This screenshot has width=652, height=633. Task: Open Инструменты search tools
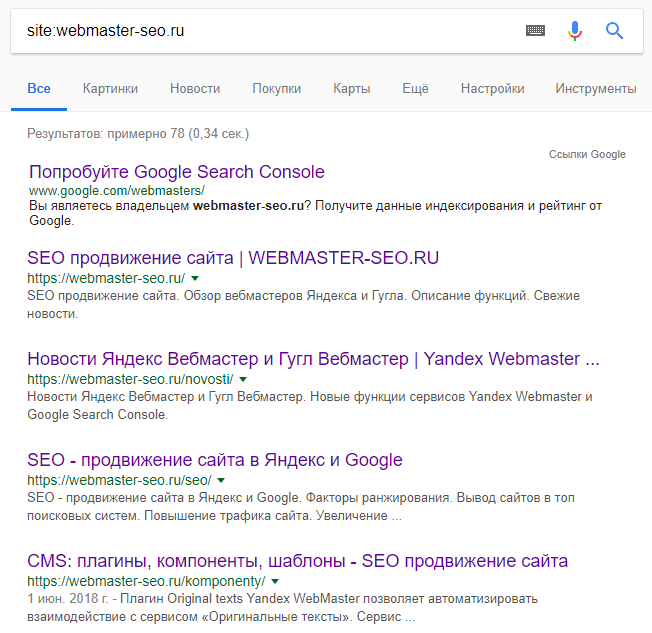[x=595, y=88]
